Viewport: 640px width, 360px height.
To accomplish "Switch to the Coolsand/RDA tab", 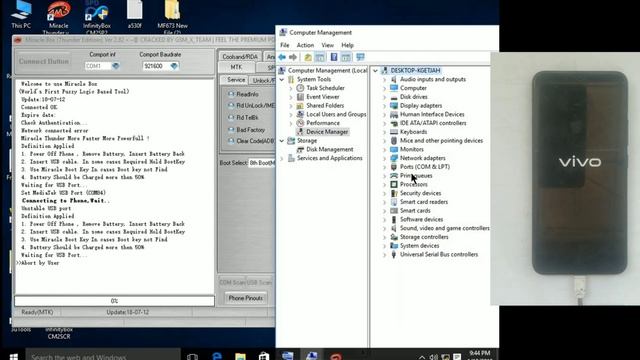I will pyautogui.click(x=240, y=57).
